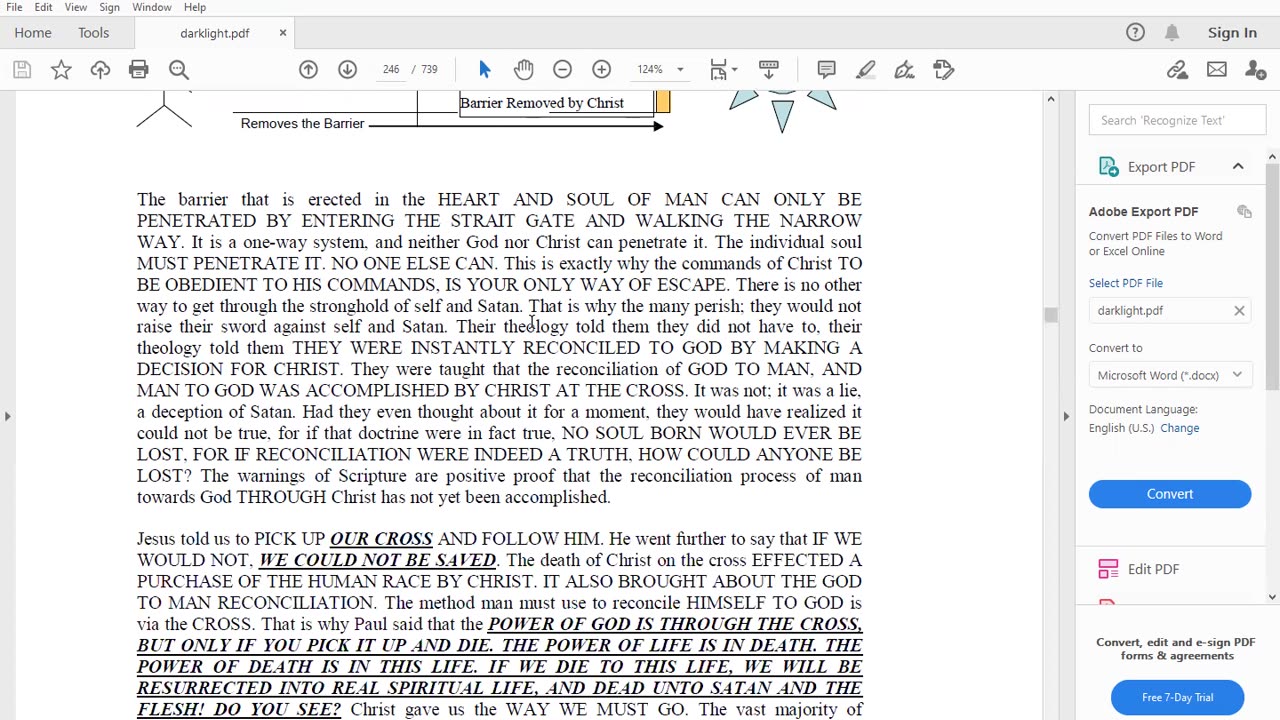Screen dimensions: 1280x720
Task: Open the fit page options icon
Action: (723, 69)
